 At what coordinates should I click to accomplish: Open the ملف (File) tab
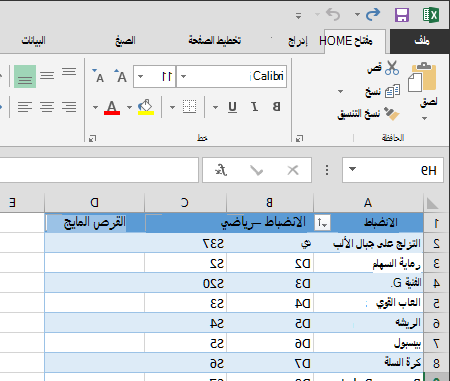click(421, 41)
